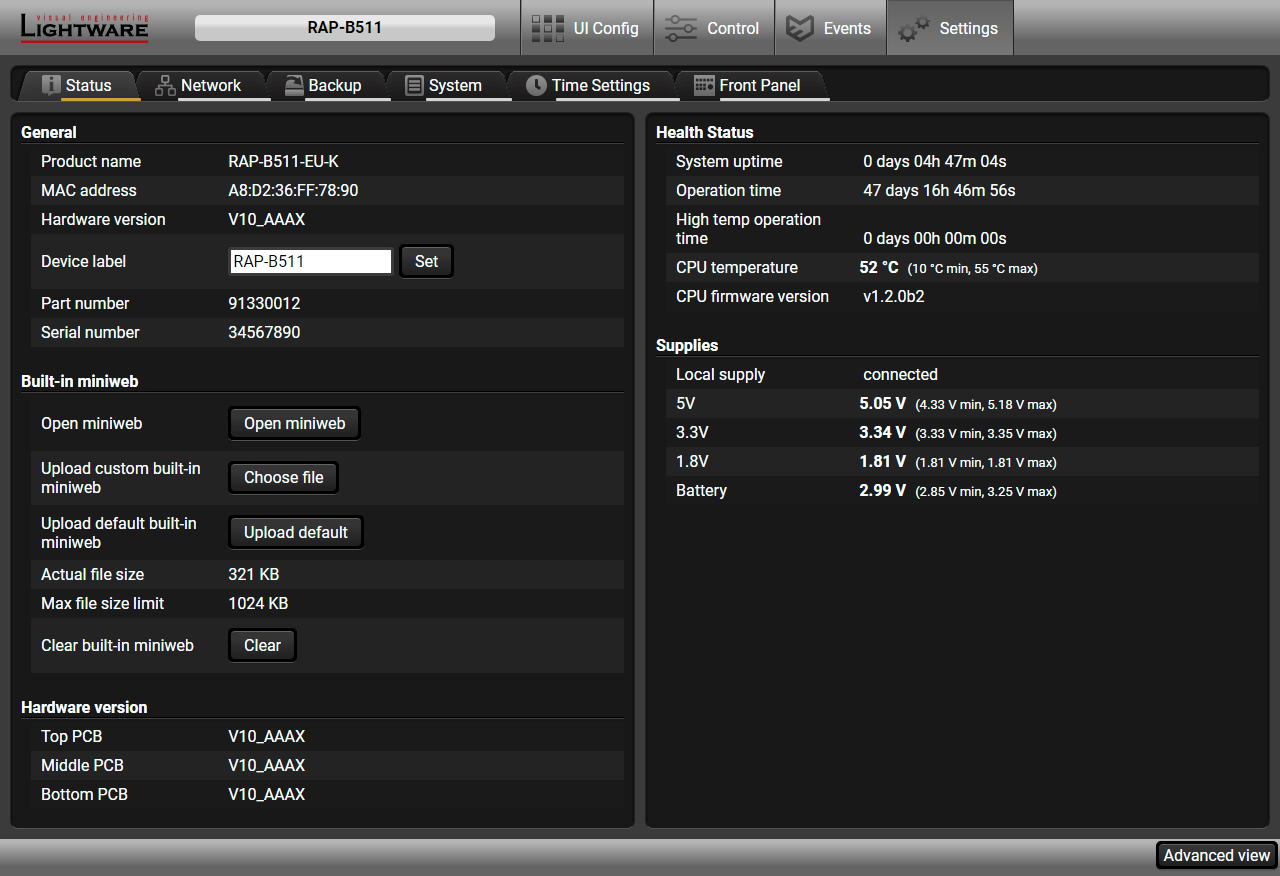Click the System tab list icon
The width and height of the screenshot is (1280, 876).
point(414,86)
